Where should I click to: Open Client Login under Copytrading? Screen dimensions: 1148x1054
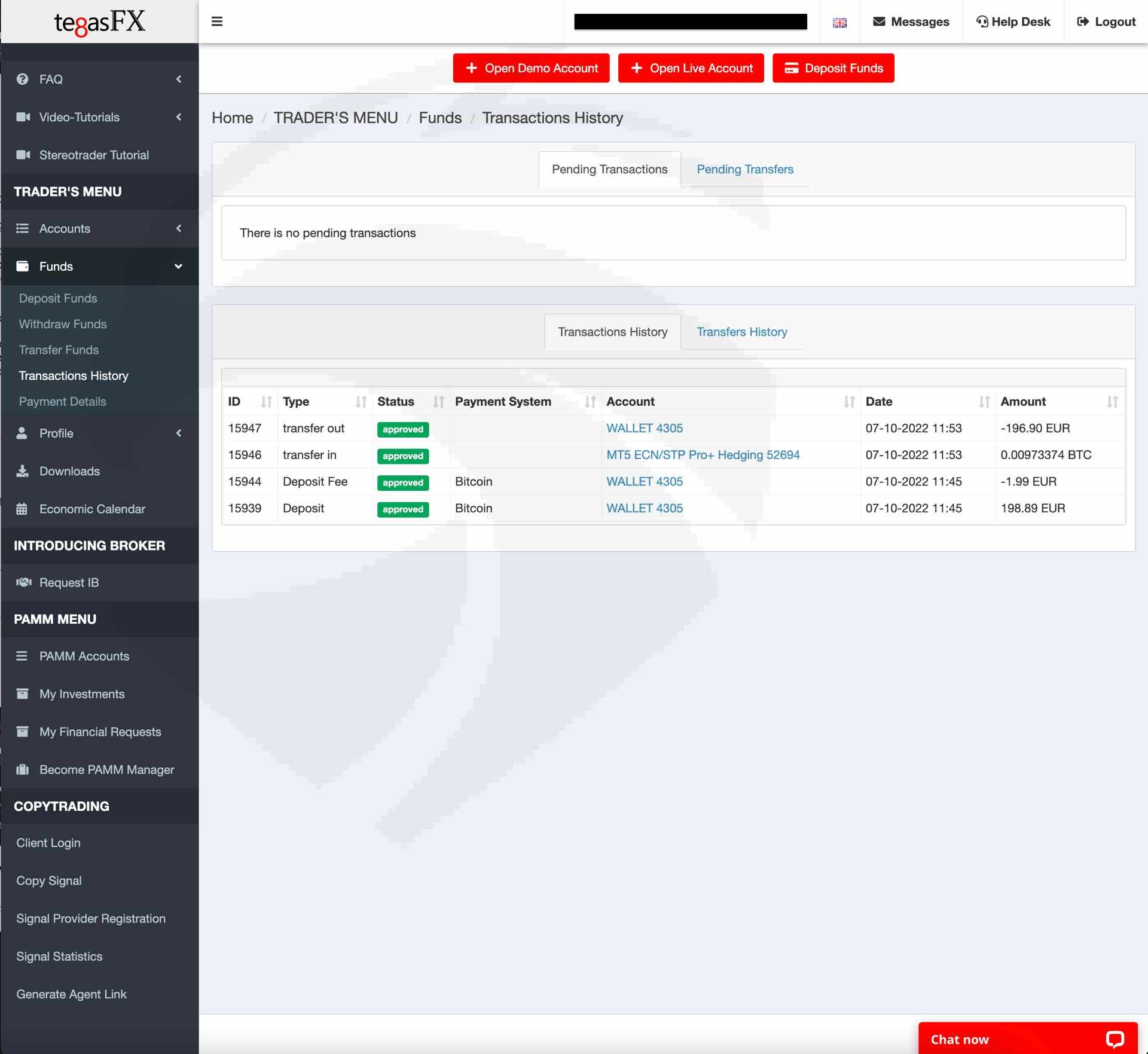[x=48, y=843]
